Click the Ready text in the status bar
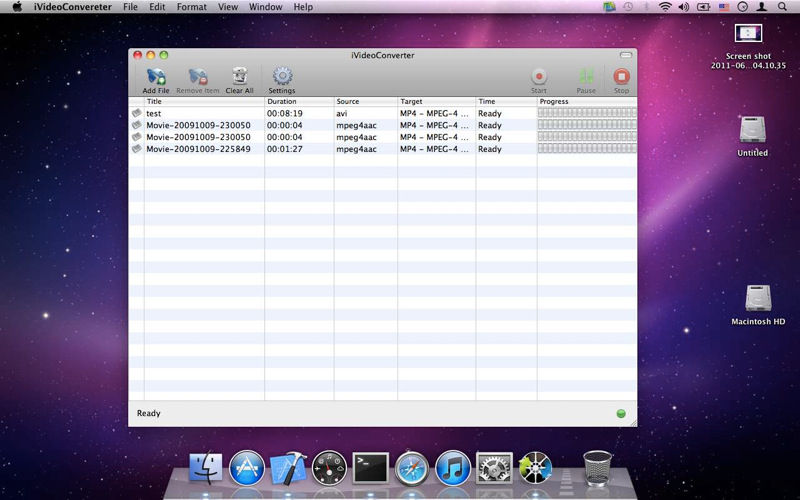This screenshot has width=800, height=500. (x=148, y=413)
